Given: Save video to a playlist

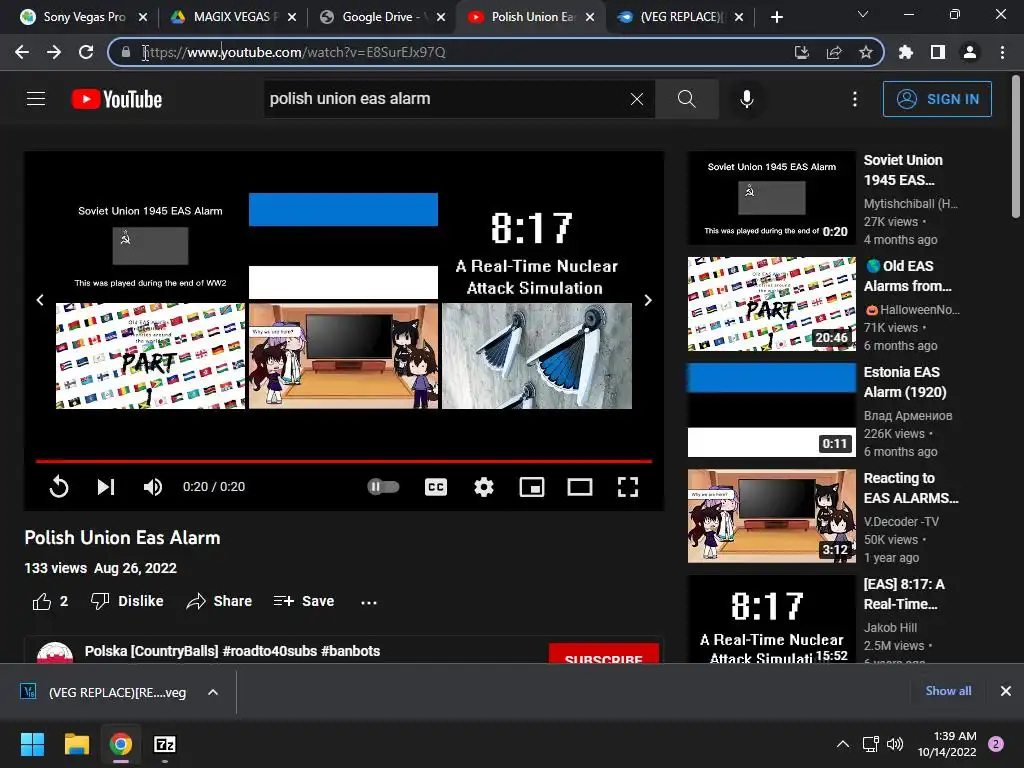Looking at the screenshot, I should tap(304, 601).
